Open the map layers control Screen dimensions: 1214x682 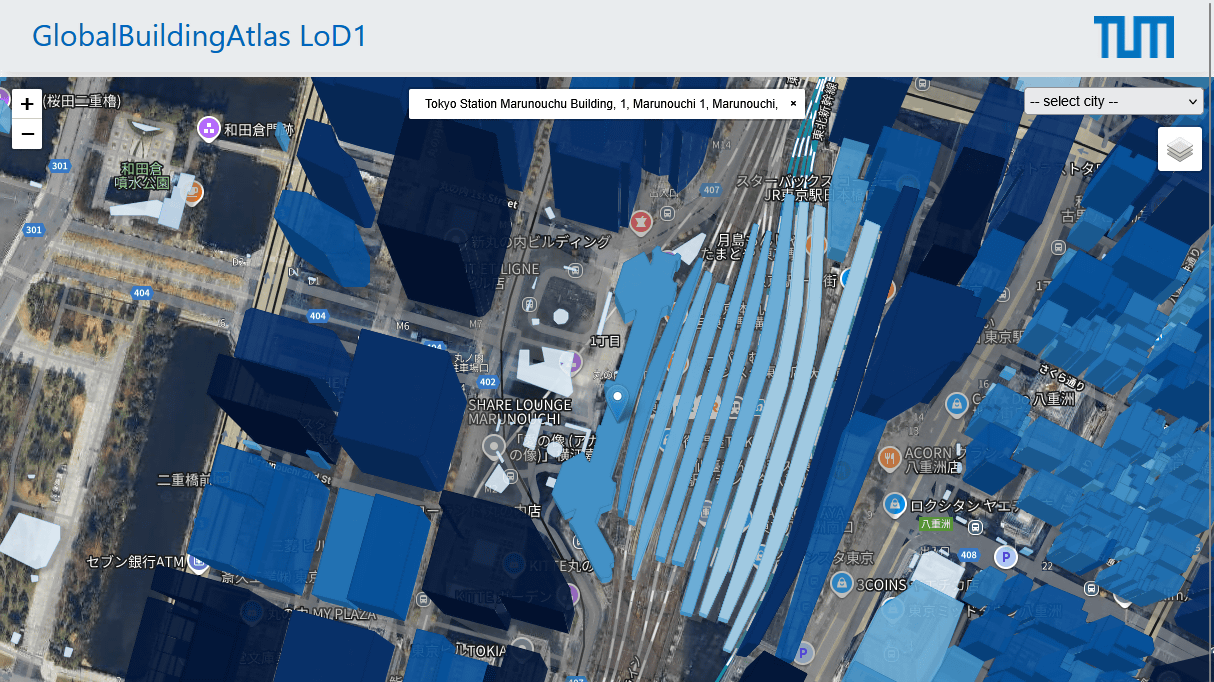coord(1180,149)
